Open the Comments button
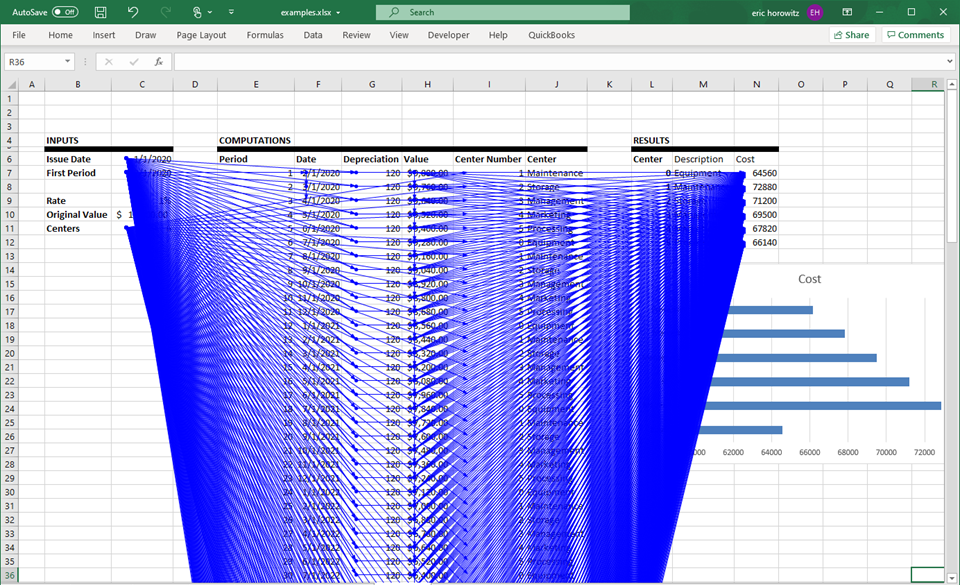 pyautogui.click(x=914, y=35)
